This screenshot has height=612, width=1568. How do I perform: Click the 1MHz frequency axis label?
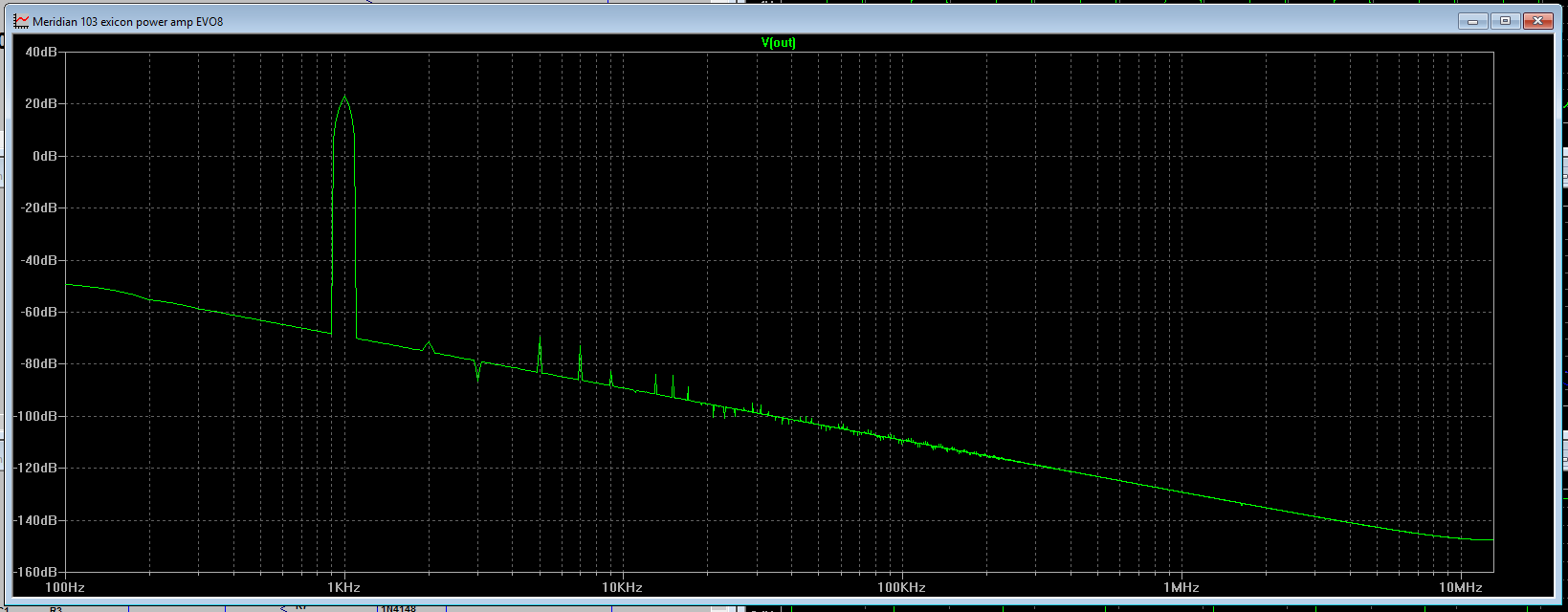[x=1182, y=587]
